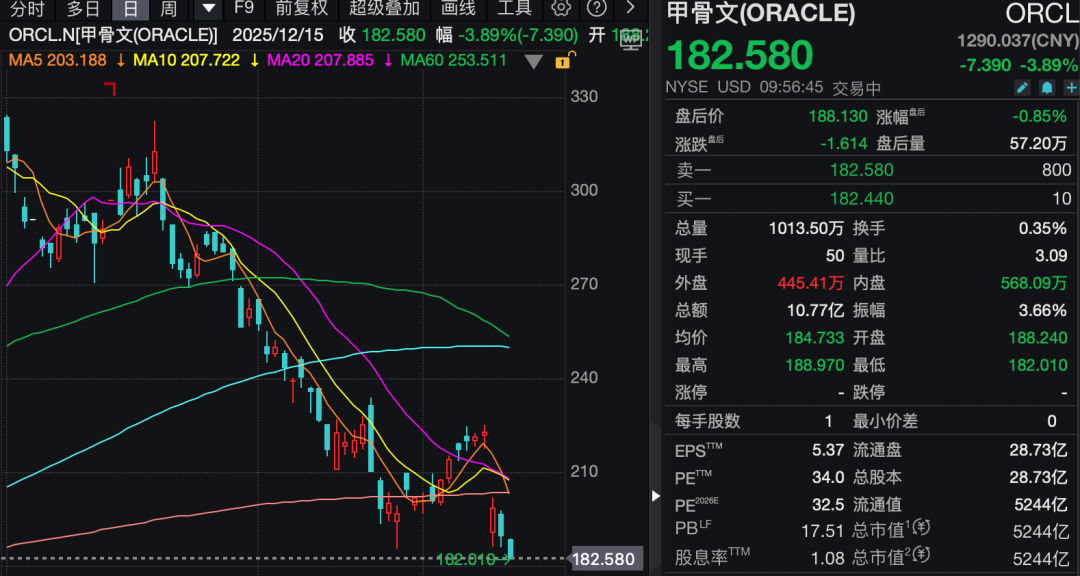
Task: Click the 总股本 28.73亿 value
Action: tap(1039, 477)
